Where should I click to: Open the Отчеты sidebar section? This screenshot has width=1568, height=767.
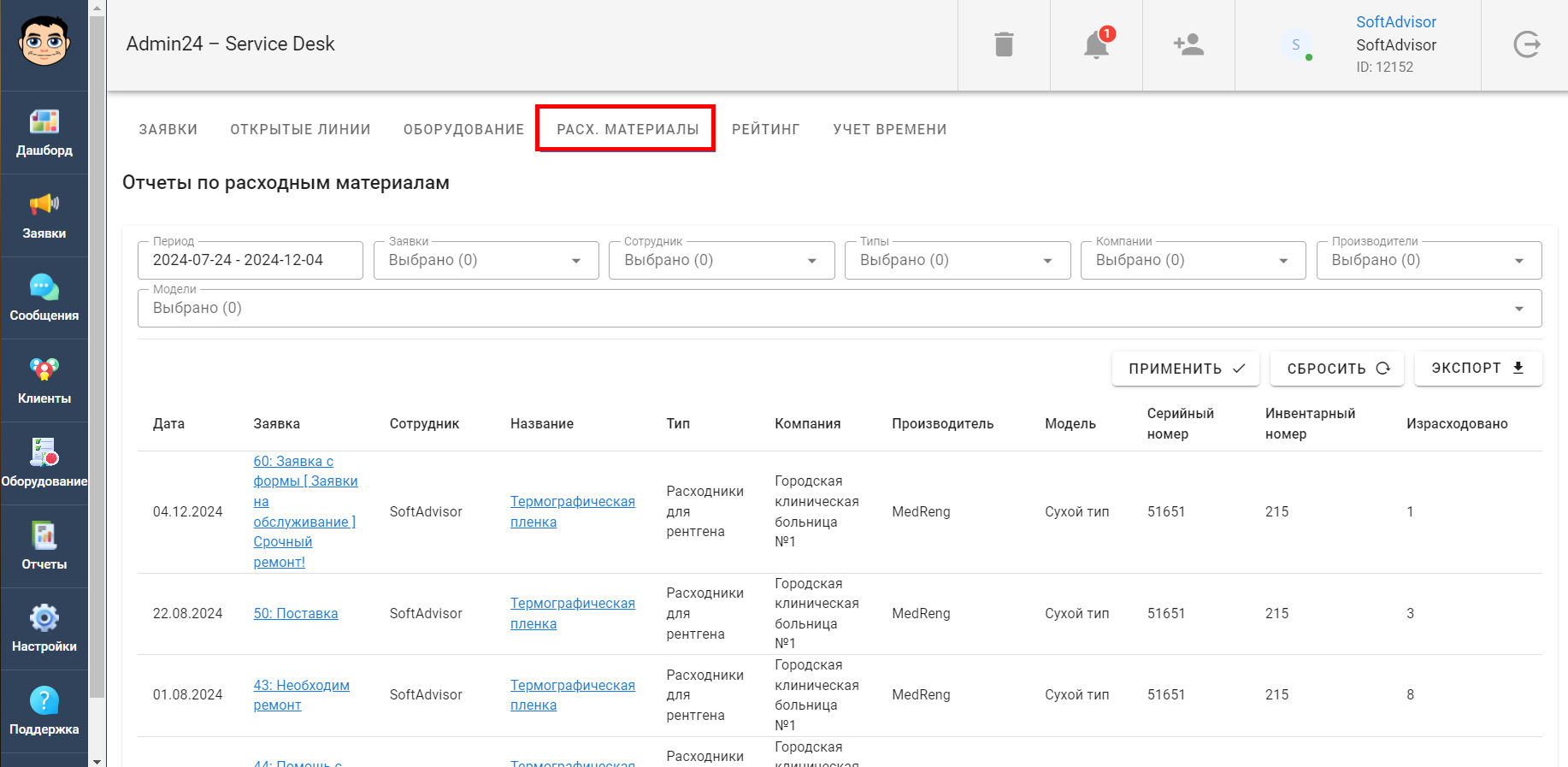pos(44,546)
